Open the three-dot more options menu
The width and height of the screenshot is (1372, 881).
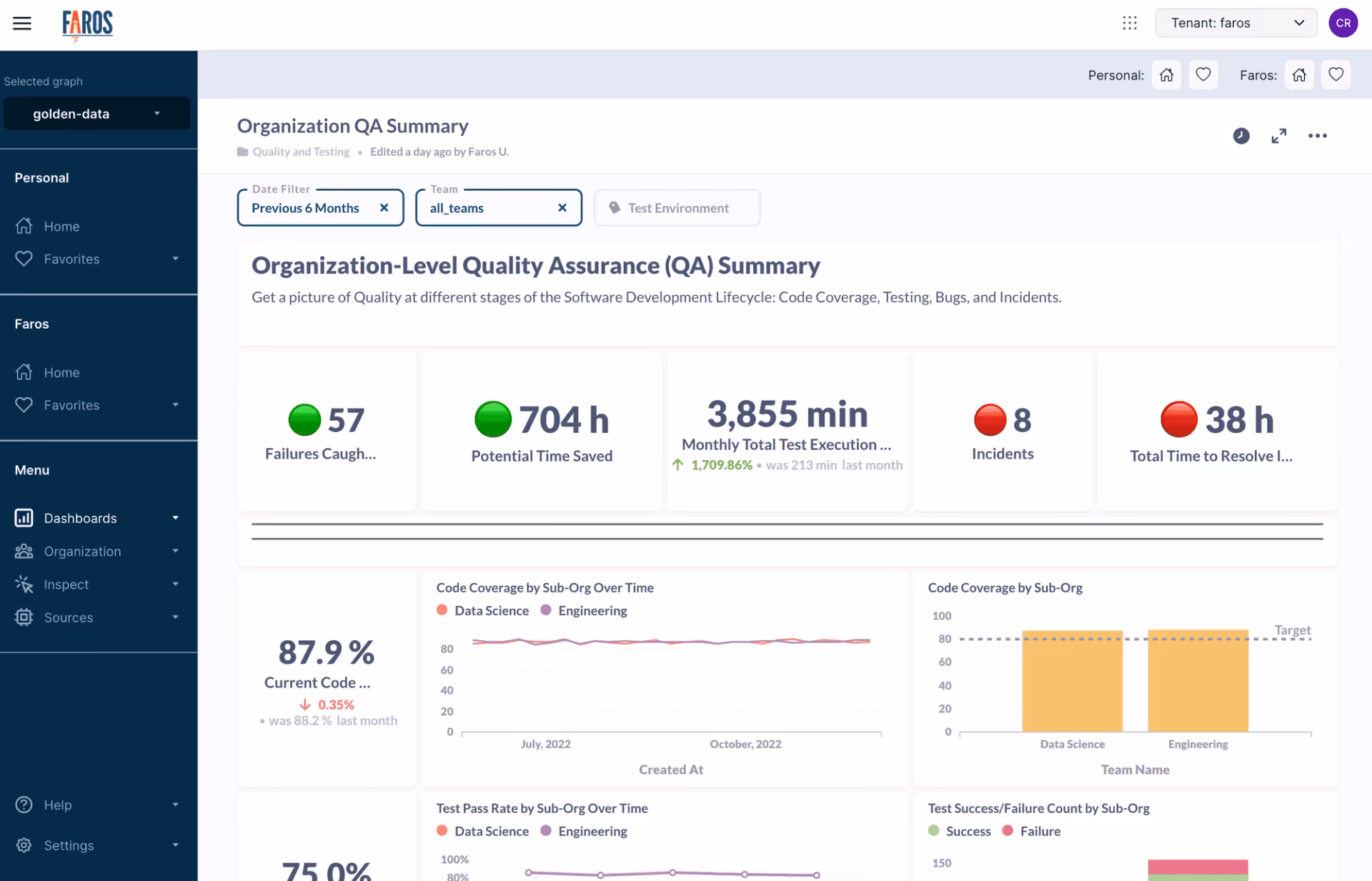(x=1317, y=136)
